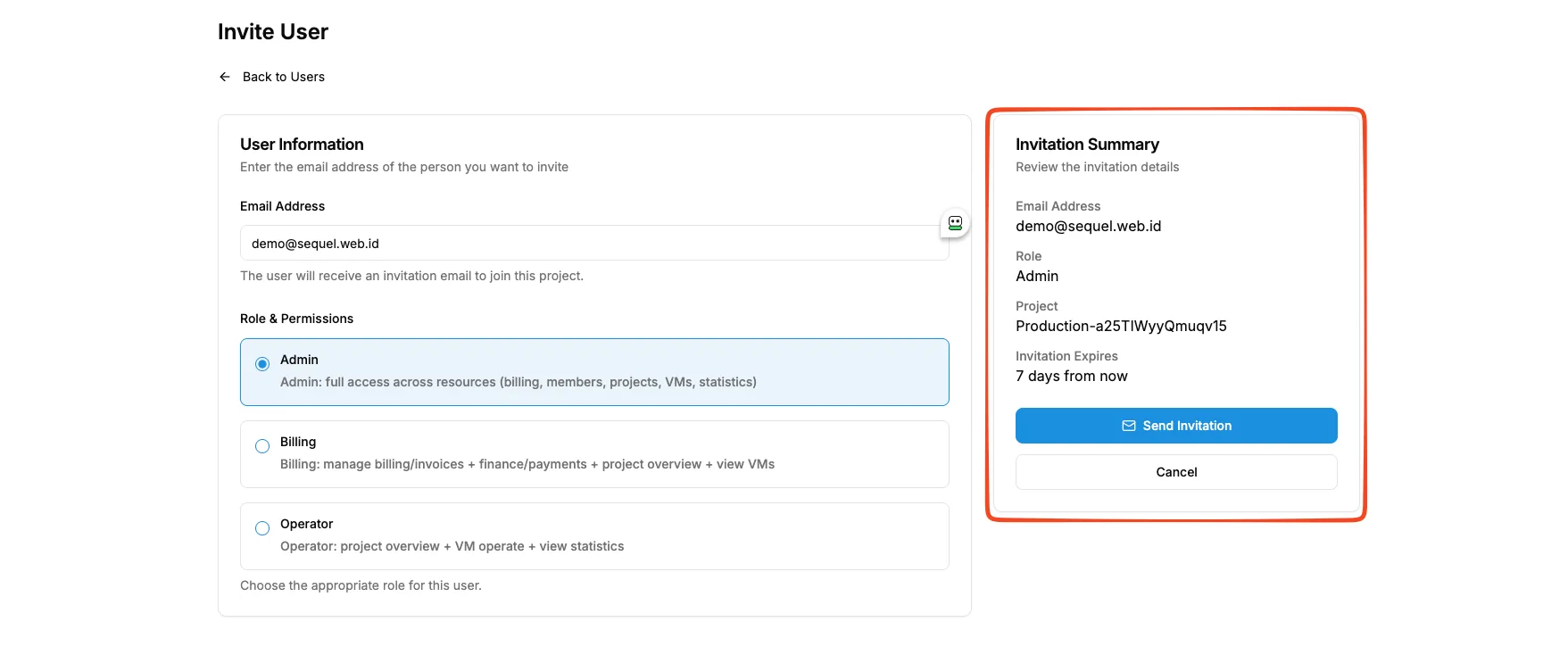The image size is (1568, 655).
Task: Click the Billing role description text
Action: [527, 464]
